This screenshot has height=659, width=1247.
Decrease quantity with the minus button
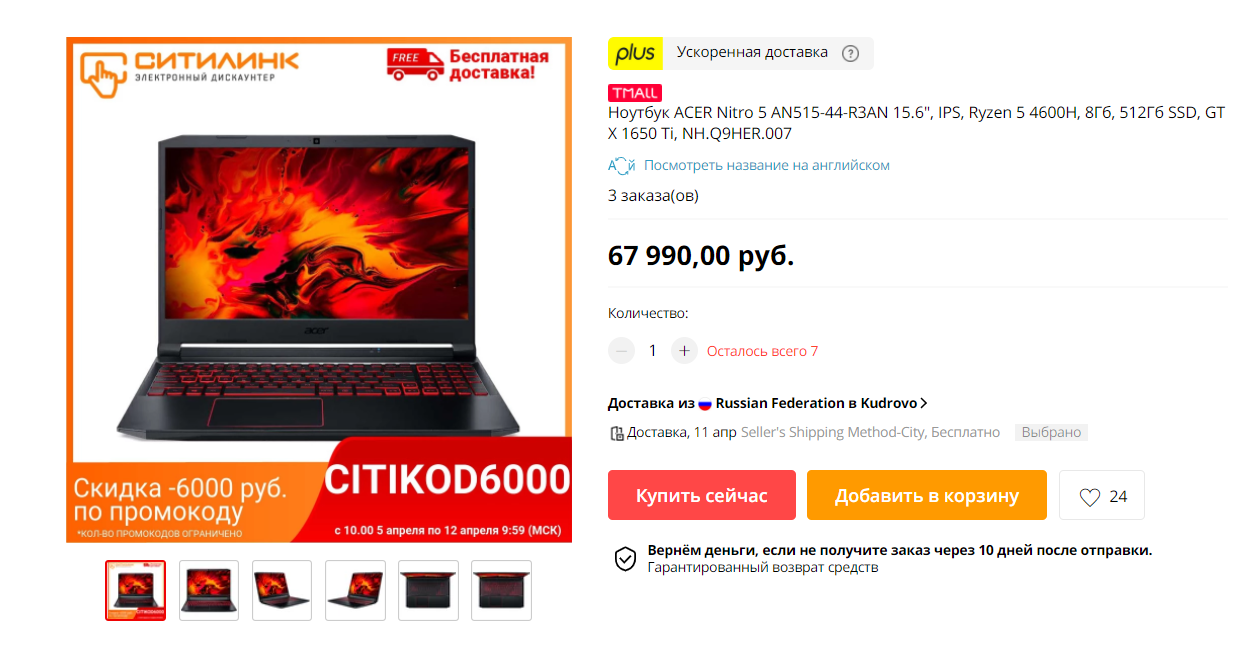coord(621,351)
